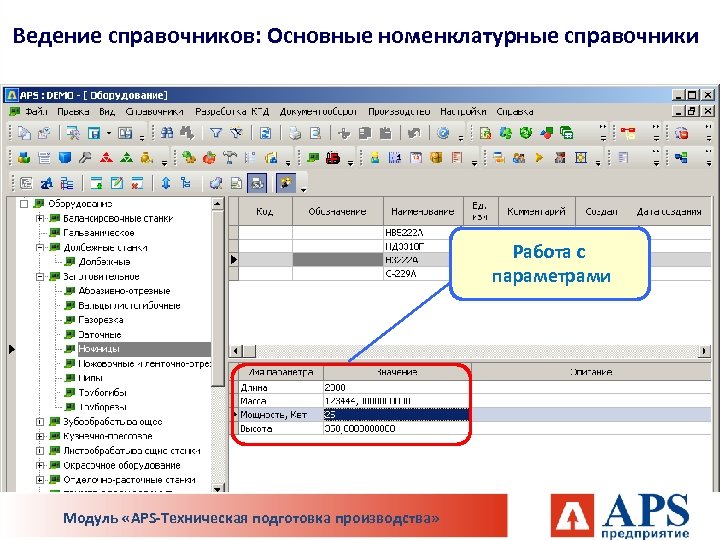Viewport: 720px width, 540px height.
Task: Open the Правка menu
Action: (x=73, y=112)
